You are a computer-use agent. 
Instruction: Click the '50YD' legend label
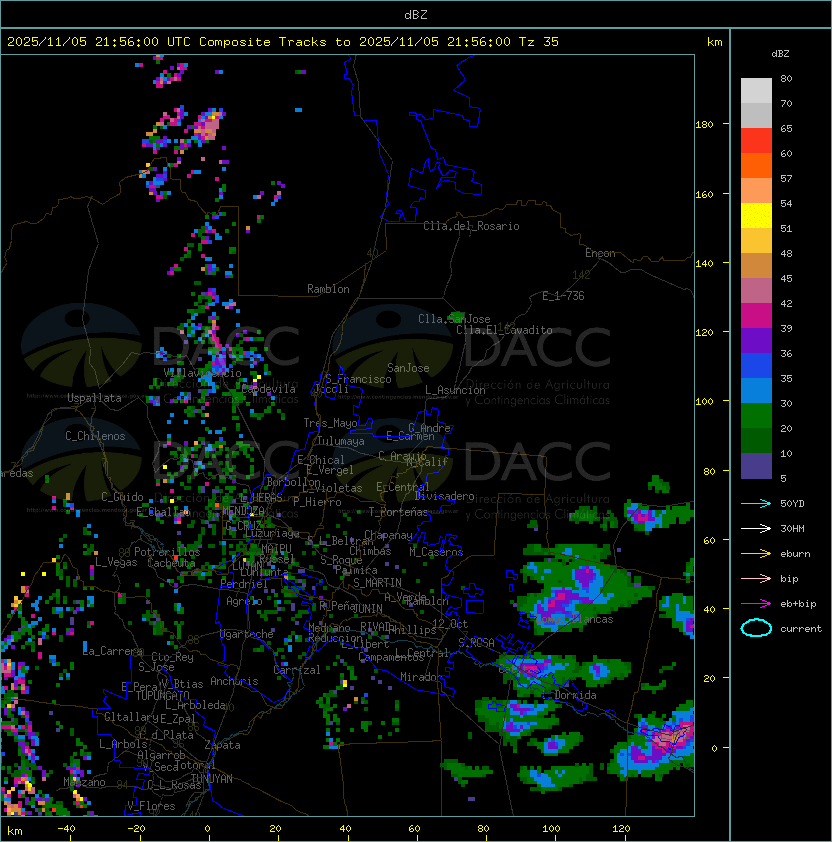(x=792, y=504)
